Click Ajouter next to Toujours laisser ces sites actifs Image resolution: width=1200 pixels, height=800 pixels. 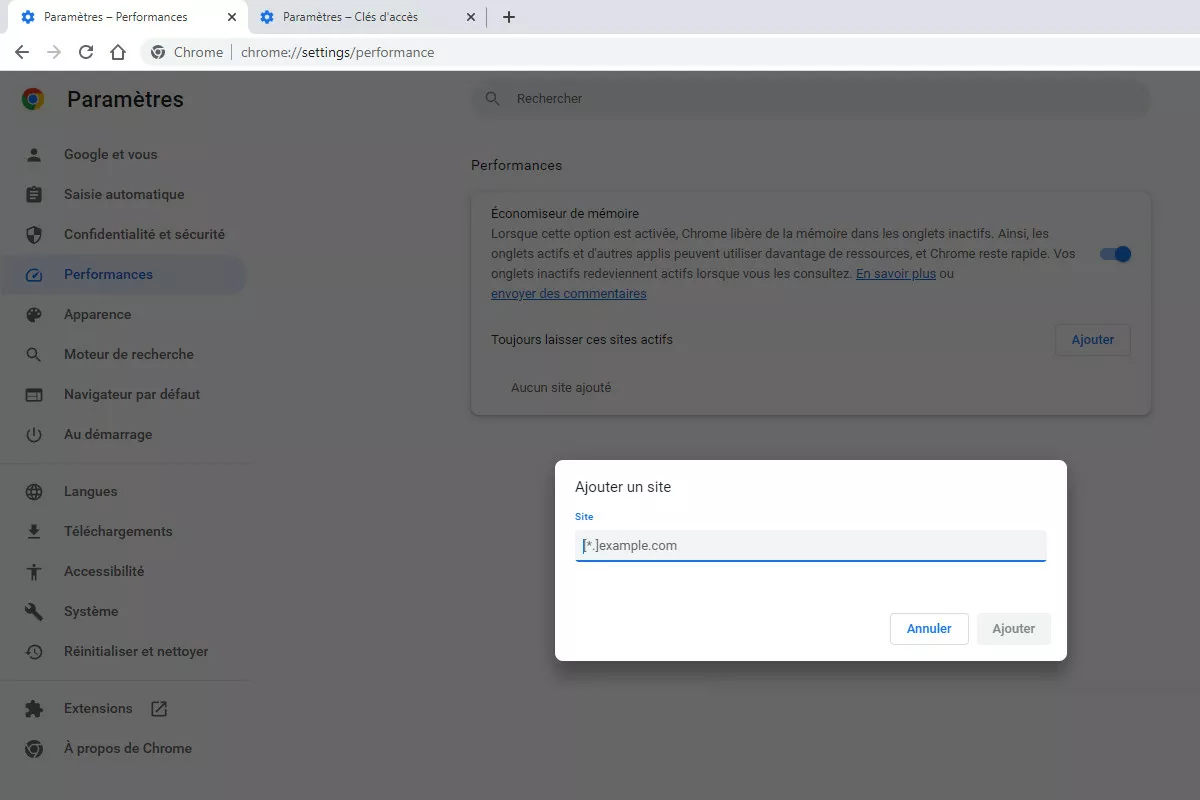tap(1092, 340)
